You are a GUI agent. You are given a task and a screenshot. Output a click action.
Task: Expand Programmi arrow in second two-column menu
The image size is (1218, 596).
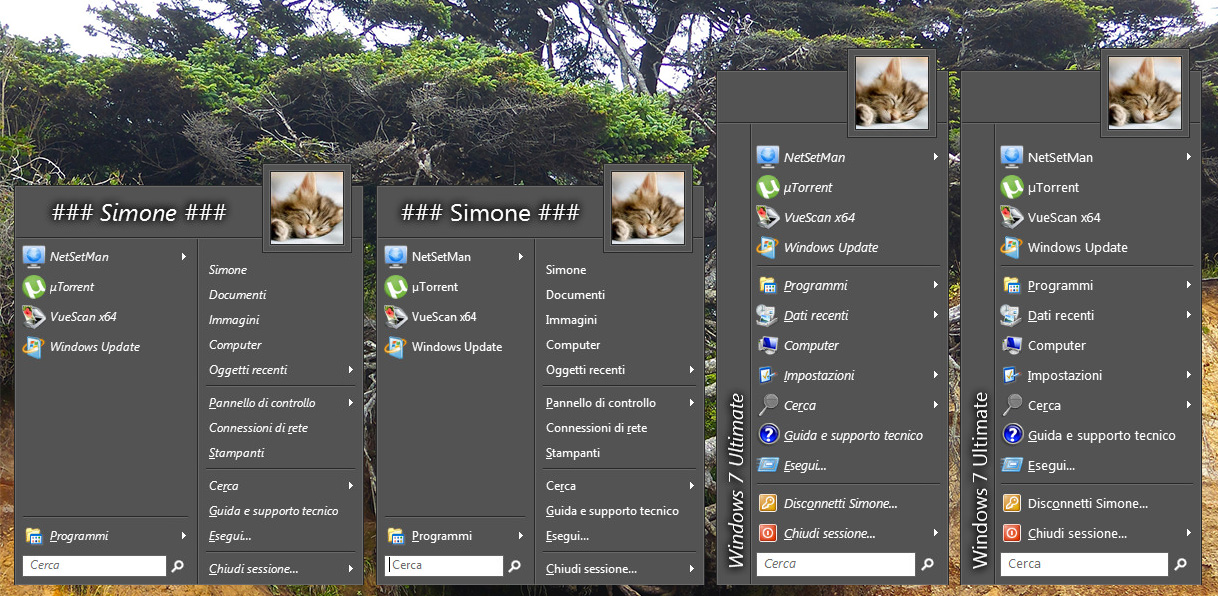point(521,536)
